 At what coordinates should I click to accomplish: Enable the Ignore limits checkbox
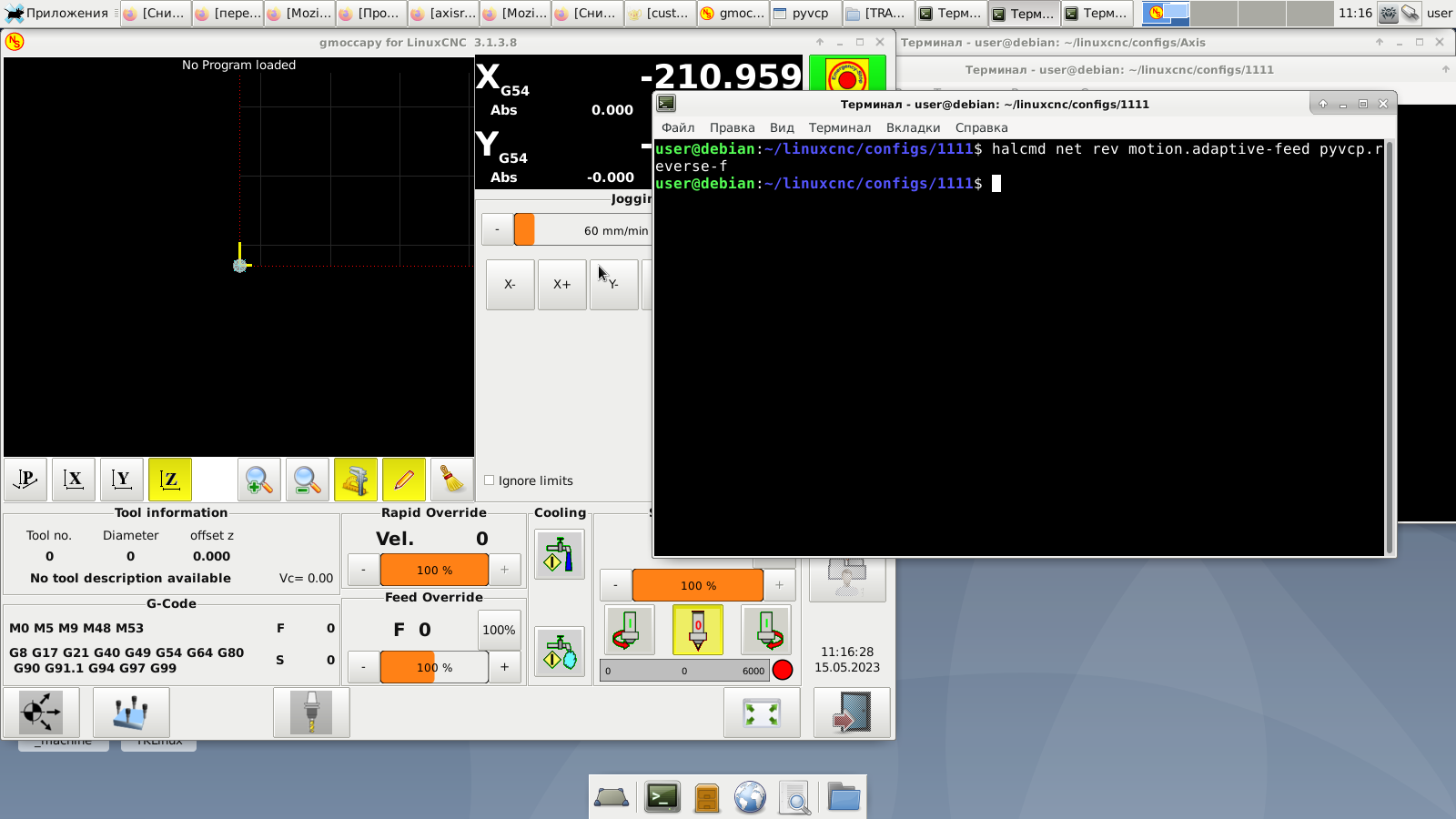[x=490, y=480]
